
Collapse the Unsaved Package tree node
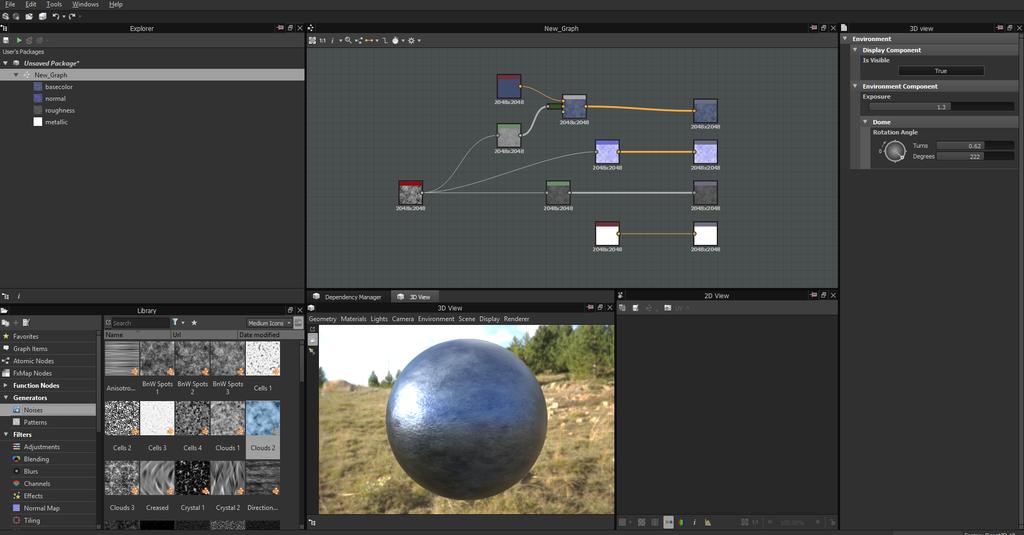[6, 63]
